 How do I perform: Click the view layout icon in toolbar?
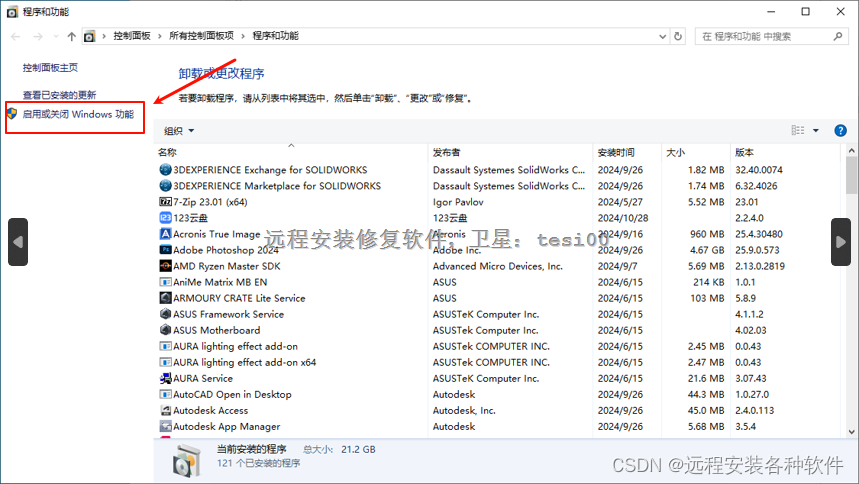[x=798, y=130]
